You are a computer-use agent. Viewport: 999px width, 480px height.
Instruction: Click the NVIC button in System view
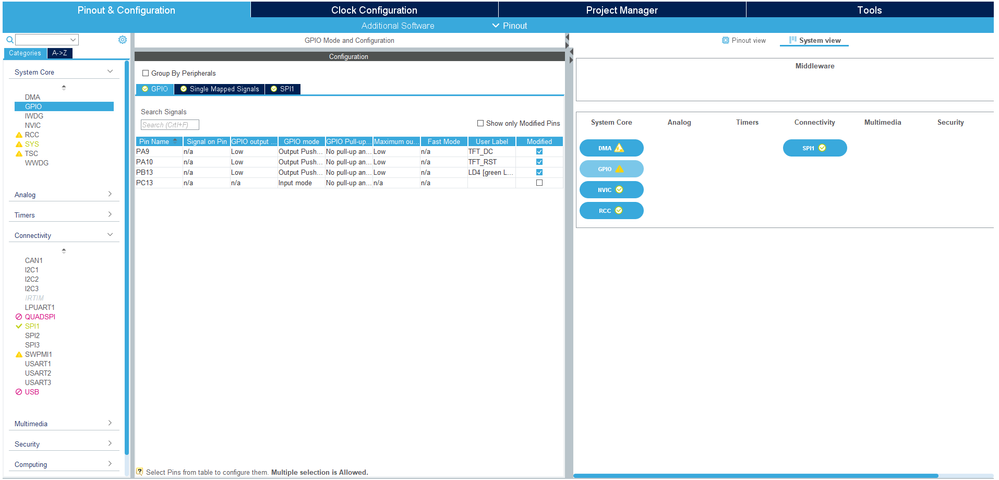click(612, 190)
